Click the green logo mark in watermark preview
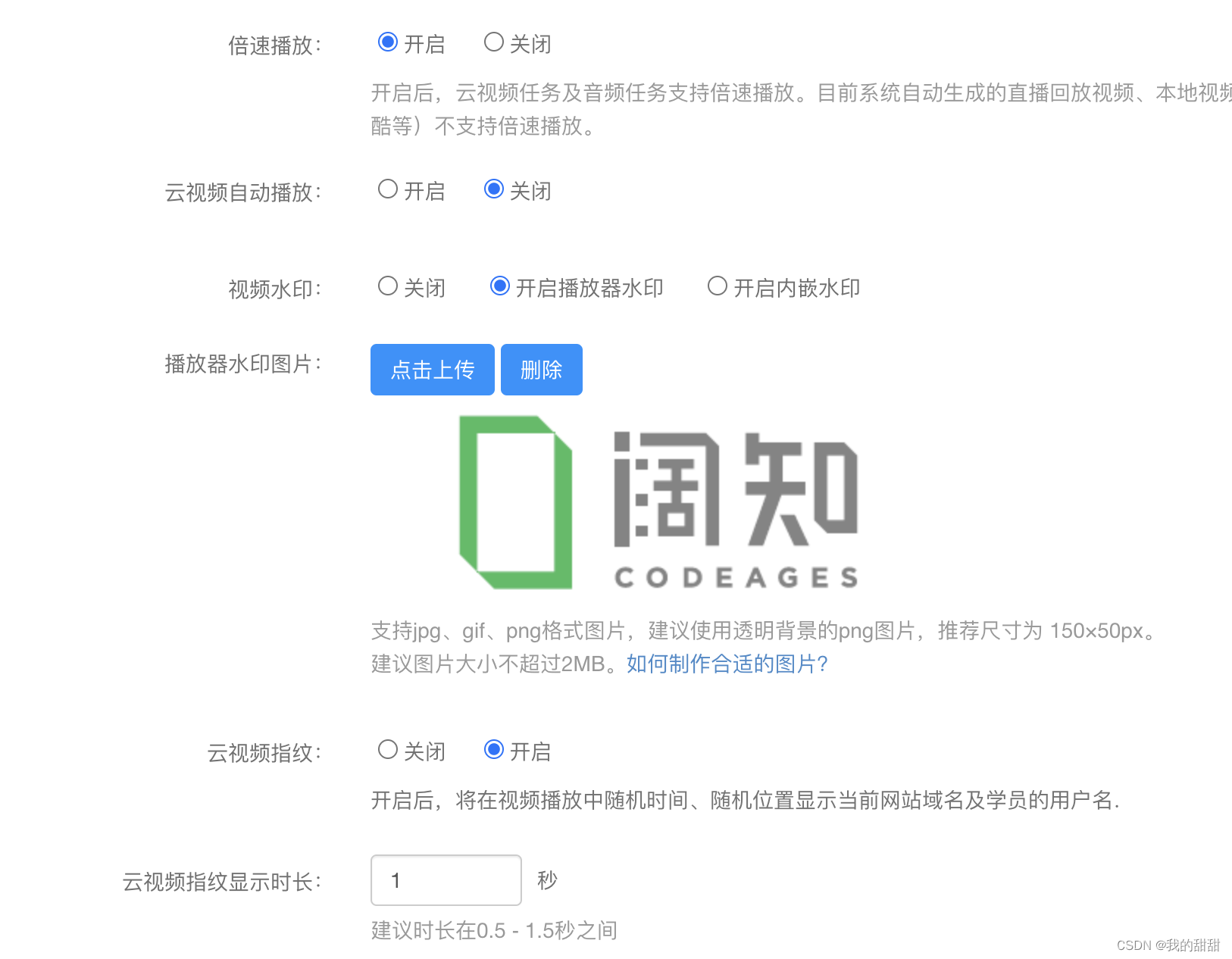 click(516, 502)
